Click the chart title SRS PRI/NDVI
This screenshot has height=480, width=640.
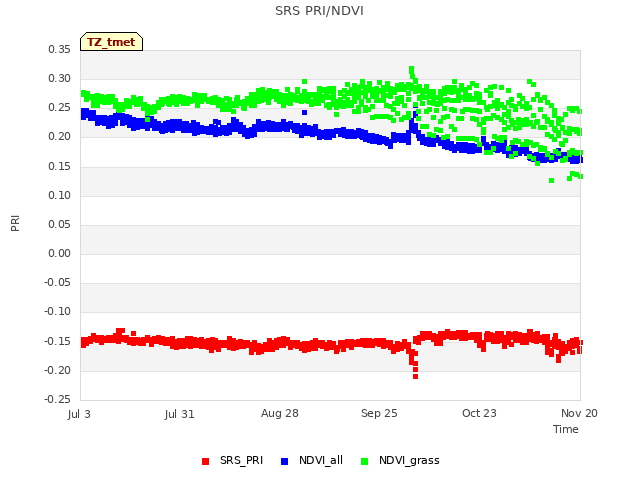point(319,11)
